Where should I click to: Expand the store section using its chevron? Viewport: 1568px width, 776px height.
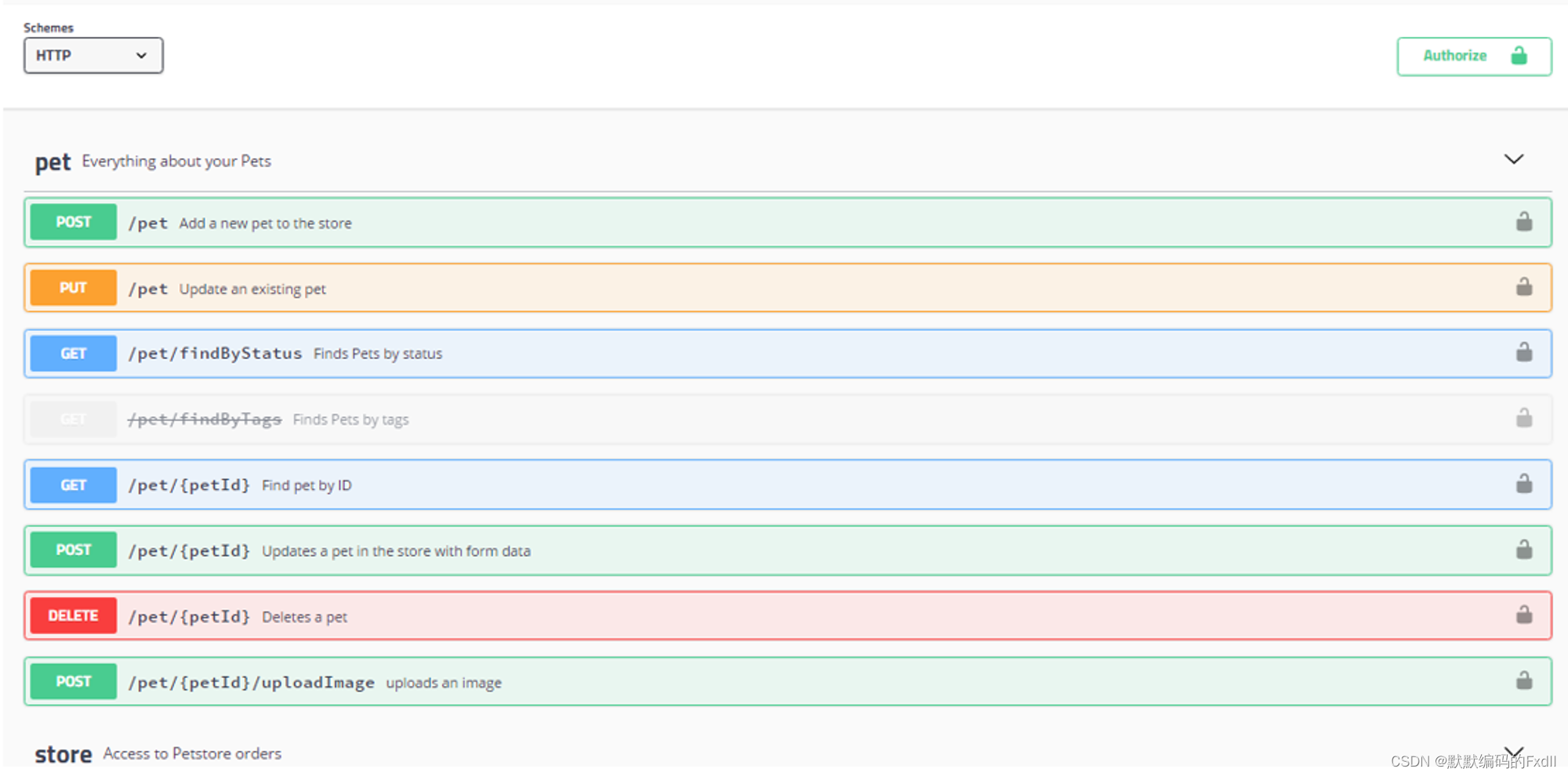(x=1513, y=751)
